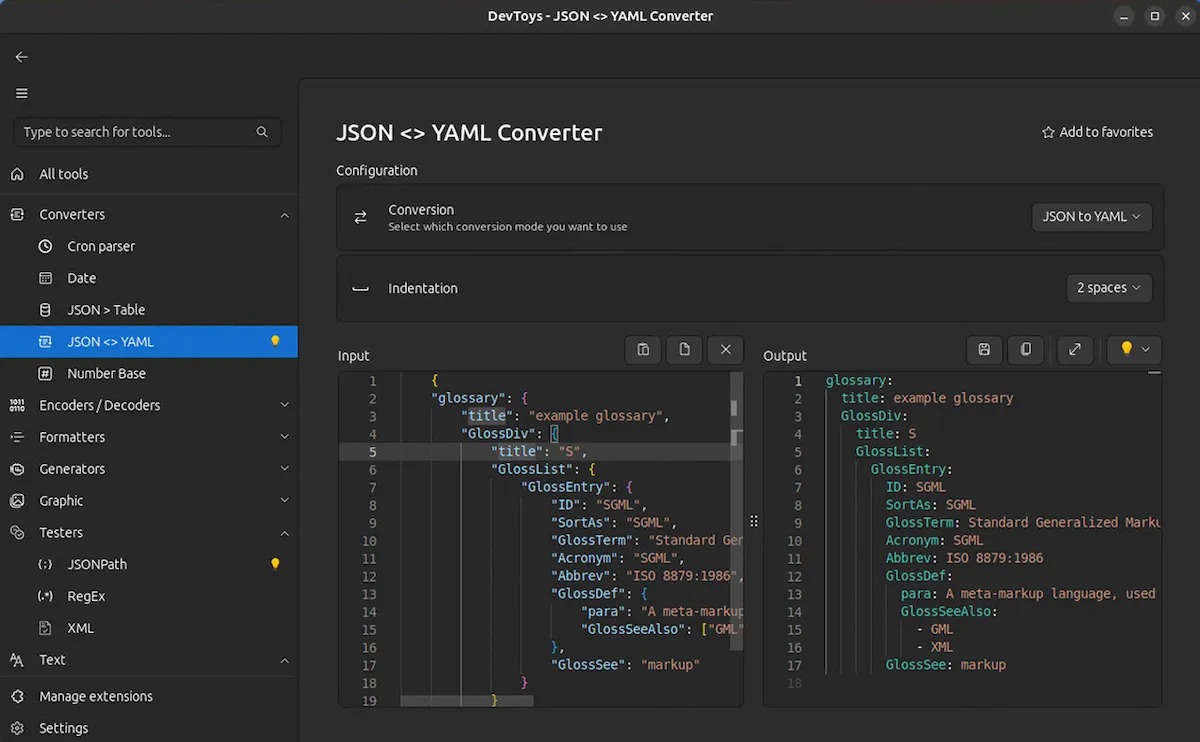
Task: Select the JSON <> YAML sidebar entry
Action: tap(149, 341)
